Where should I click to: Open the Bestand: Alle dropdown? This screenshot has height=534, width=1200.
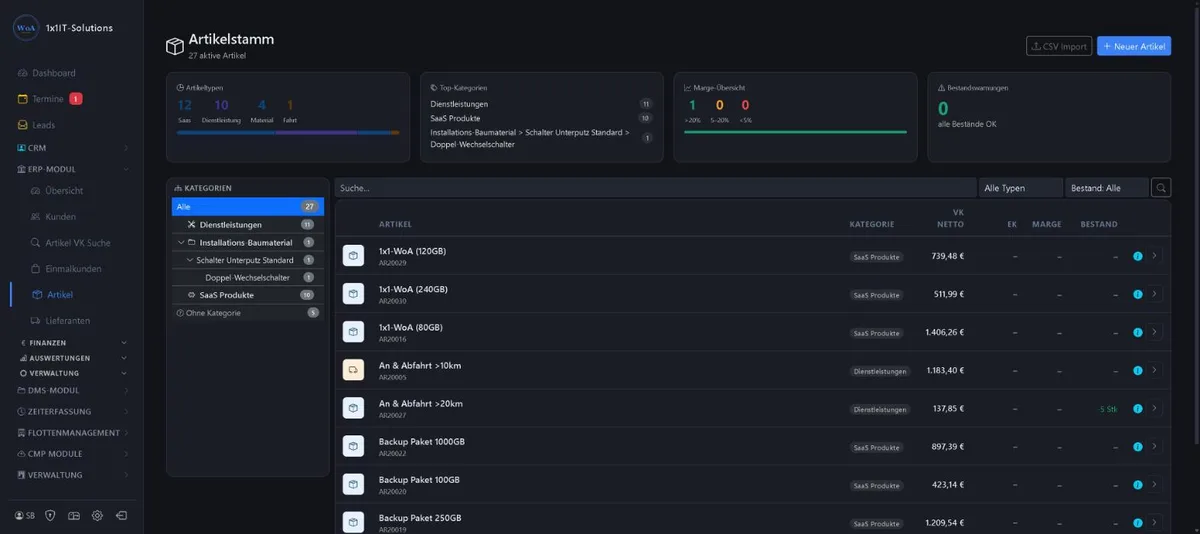[1106, 188]
